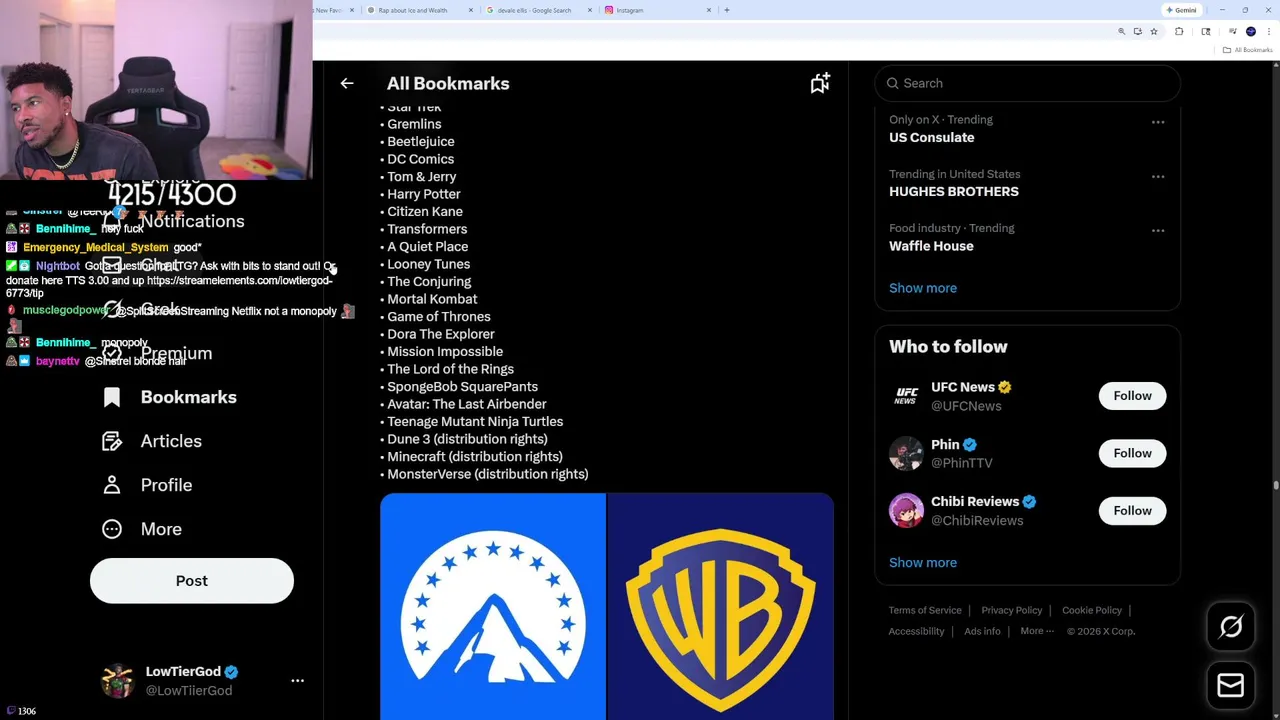Follow Chibi Reviews
Screen dimensions: 1280x720
click(x=1132, y=511)
